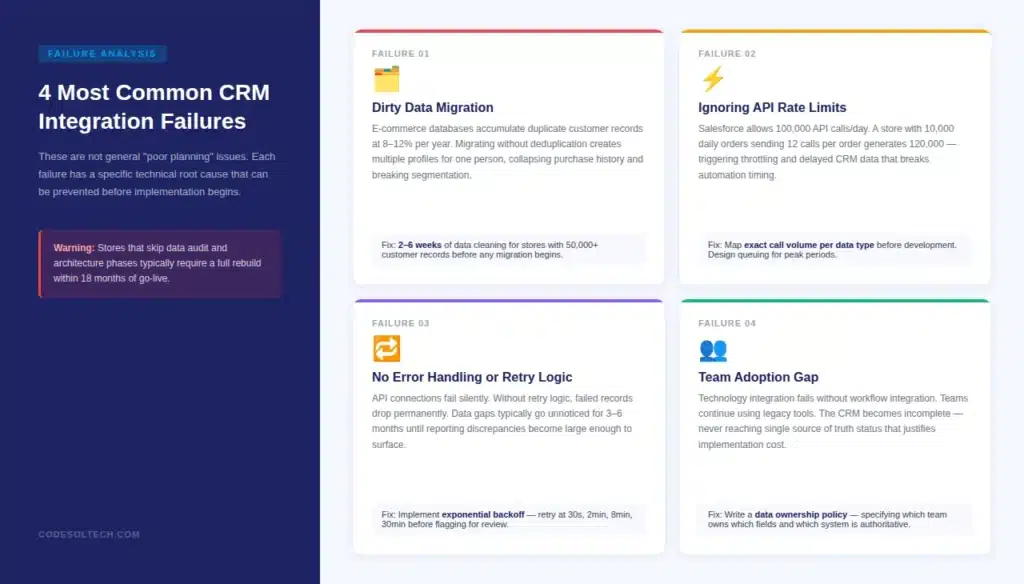Click the fix note mentioning '2–6 weeks'
The image size is (1024, 584).
[509, 250]
